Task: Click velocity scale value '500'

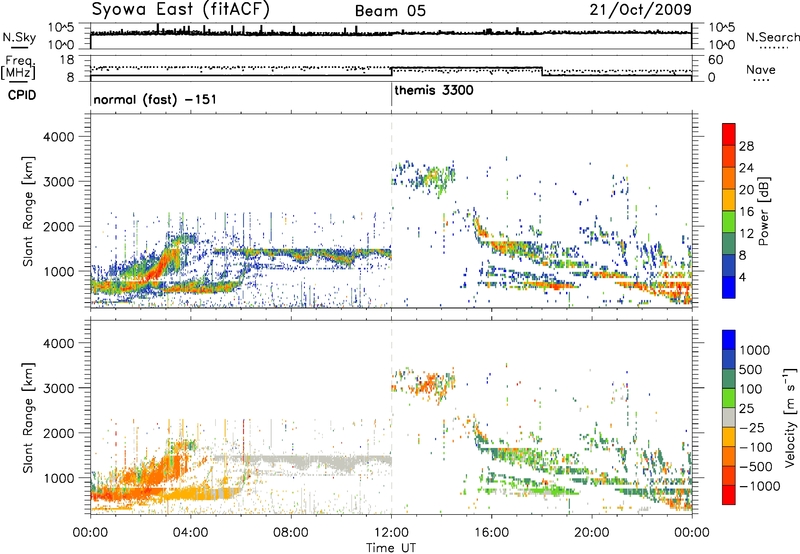Action: click(751, 369)
